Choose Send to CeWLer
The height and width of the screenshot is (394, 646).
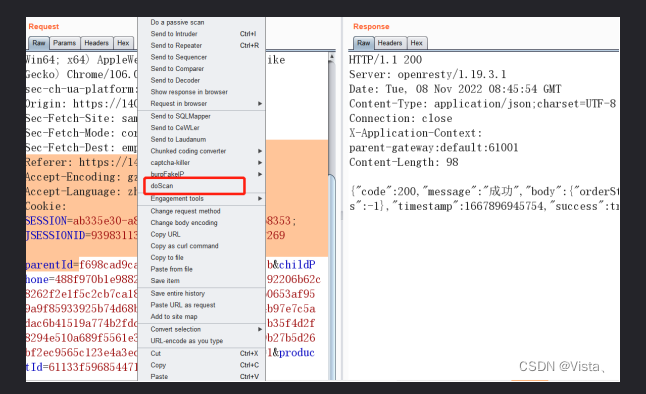click(201, 128)
